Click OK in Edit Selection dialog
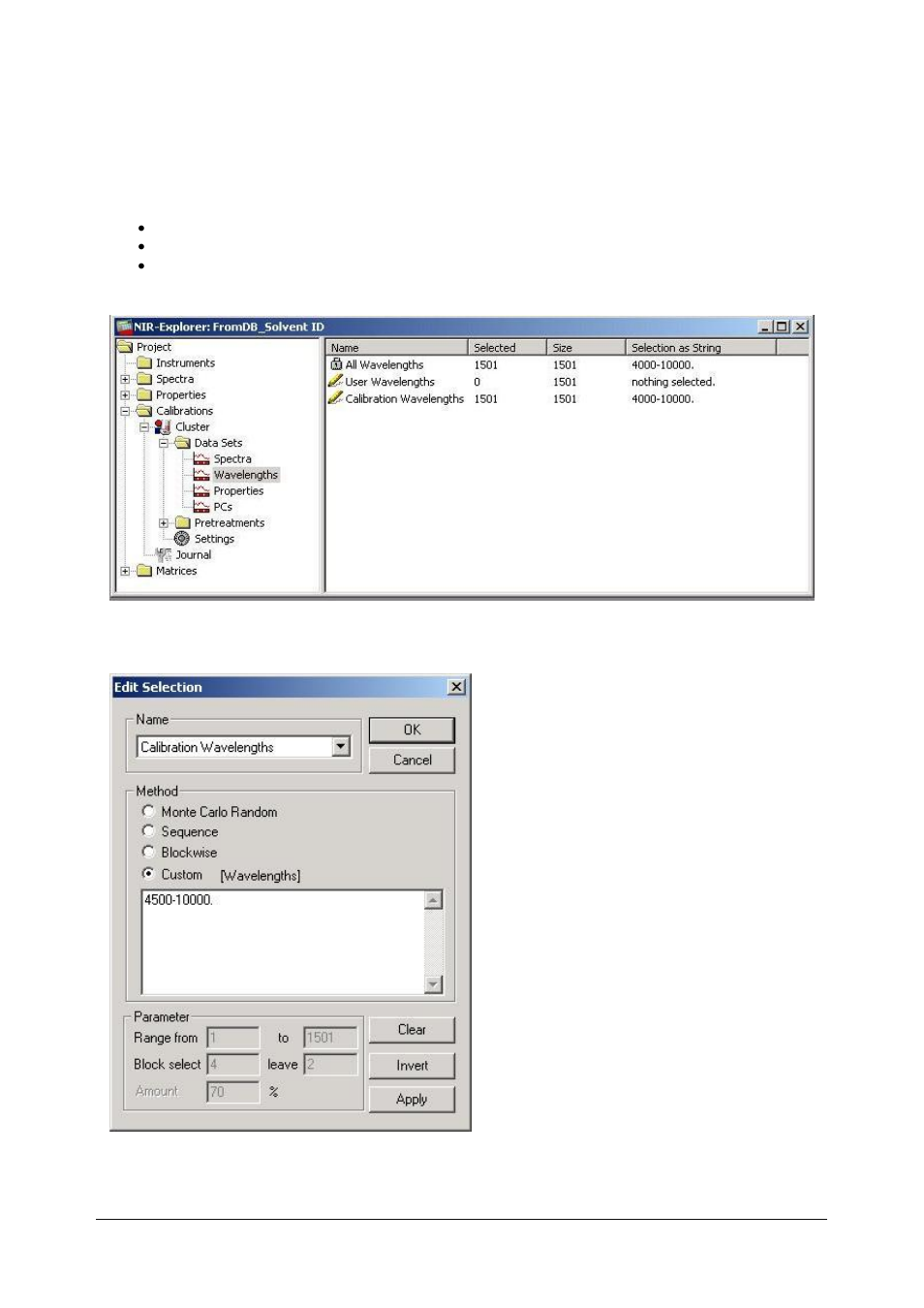 (412, 730)
